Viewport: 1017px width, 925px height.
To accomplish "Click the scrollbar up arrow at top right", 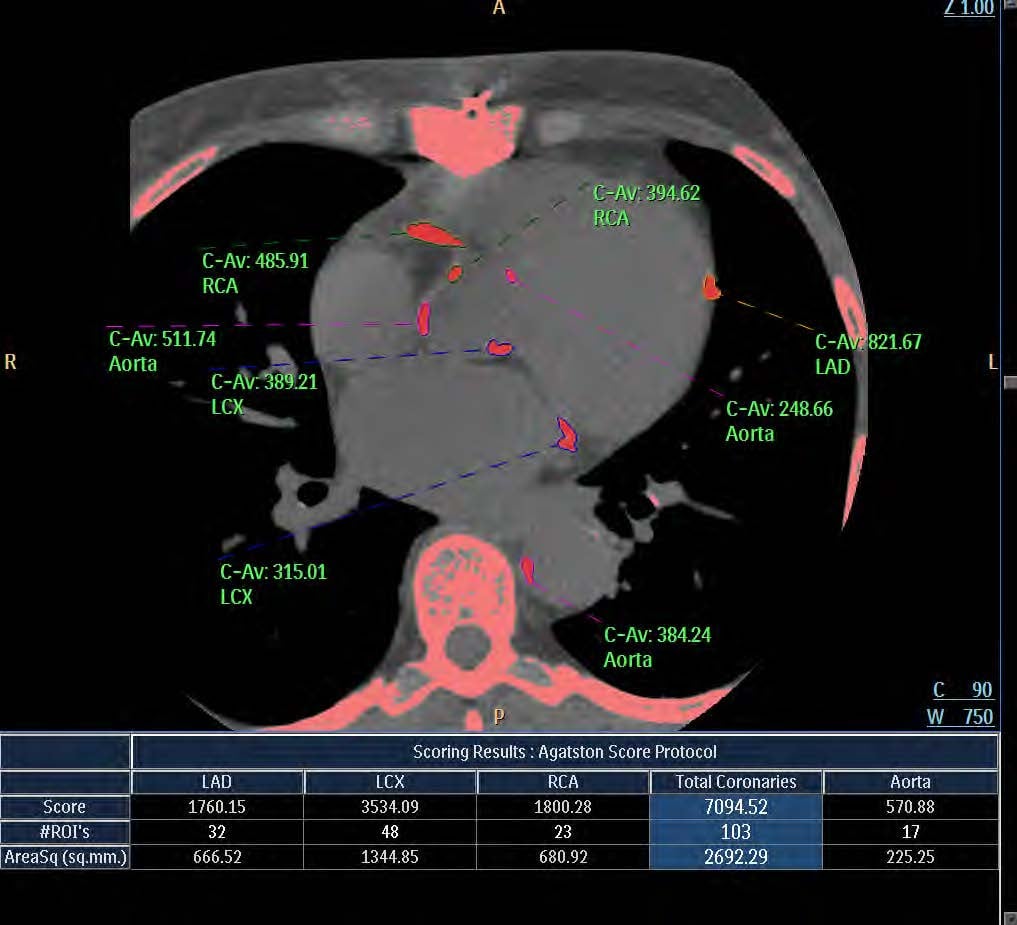I will pyautogui.click(x=1010, y=6).
